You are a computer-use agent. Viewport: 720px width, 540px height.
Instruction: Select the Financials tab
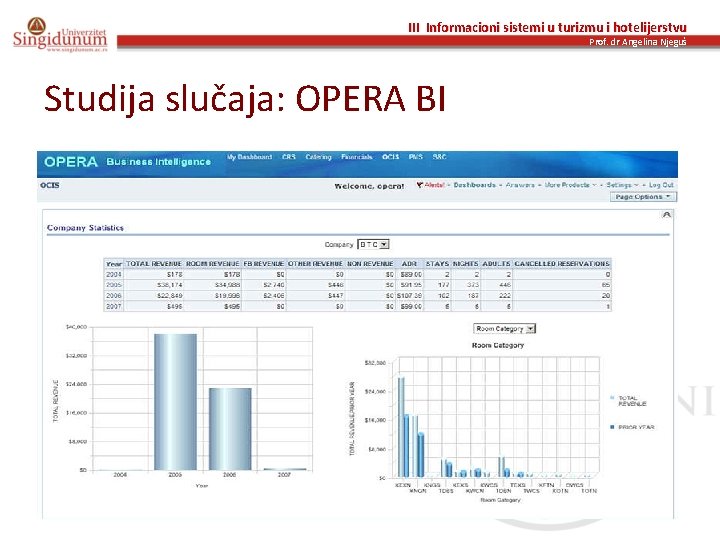(357, 157)
